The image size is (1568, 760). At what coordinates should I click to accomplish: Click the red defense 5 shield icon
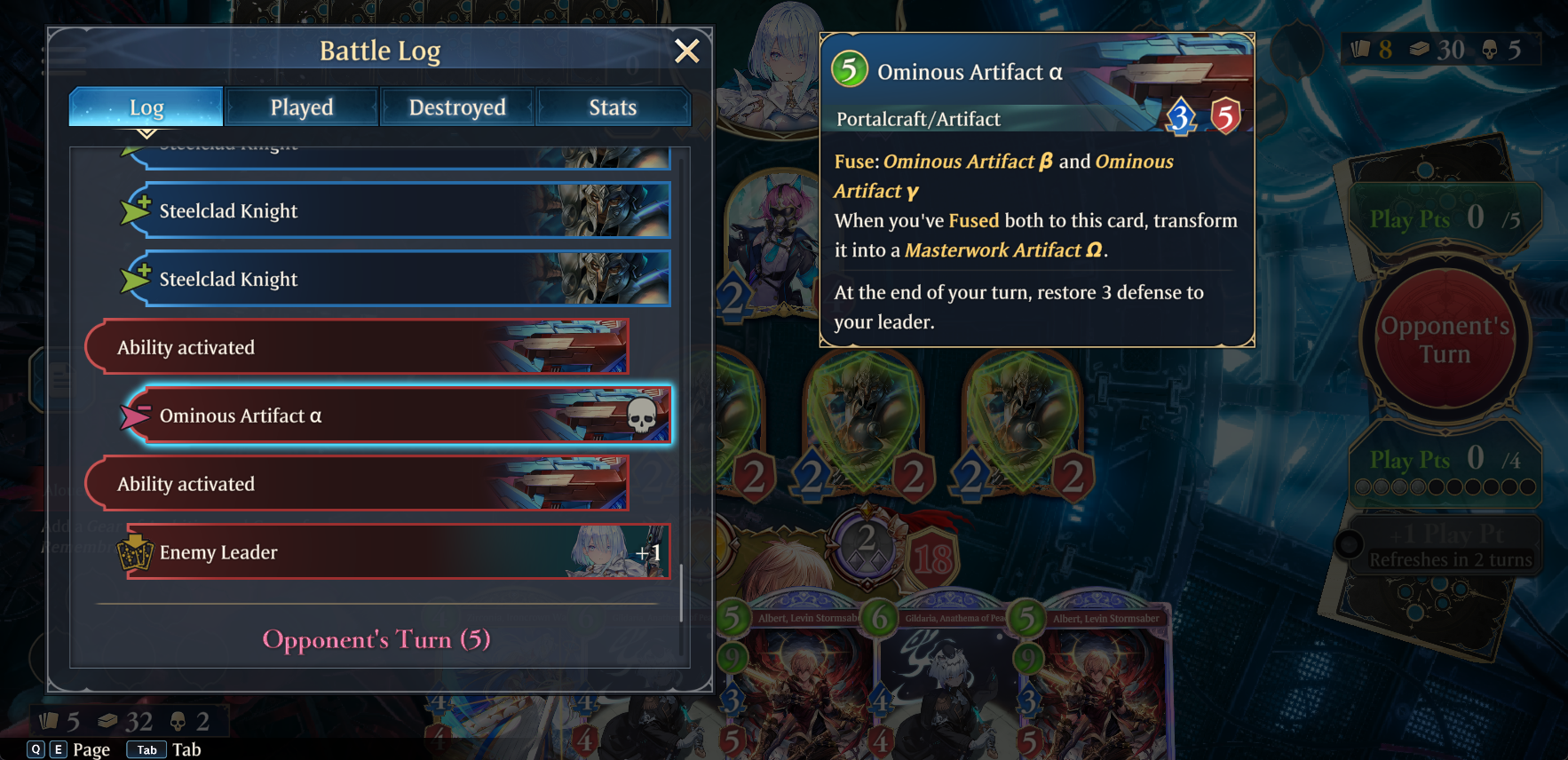tap(1225, 116)
